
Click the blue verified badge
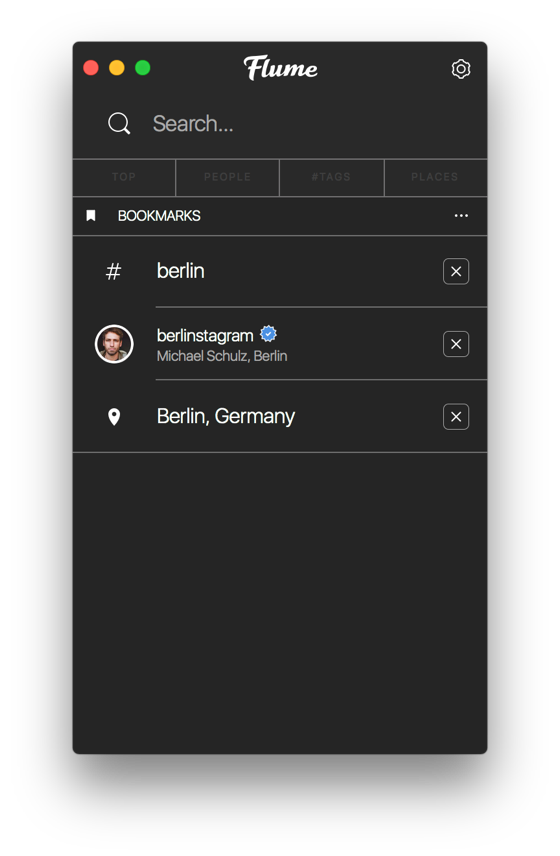click(x=268, y=334)
